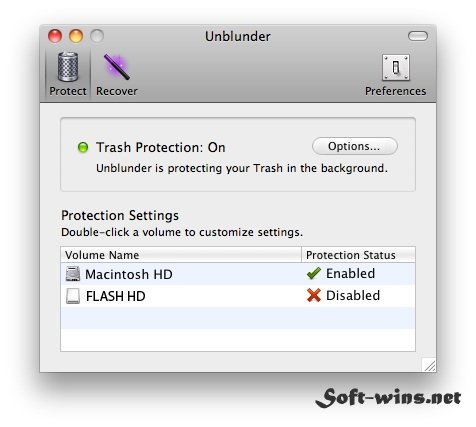Select the FLASH HD volume row
The image size is (476, 427).
pyautogui.click(x=238, y=296)
